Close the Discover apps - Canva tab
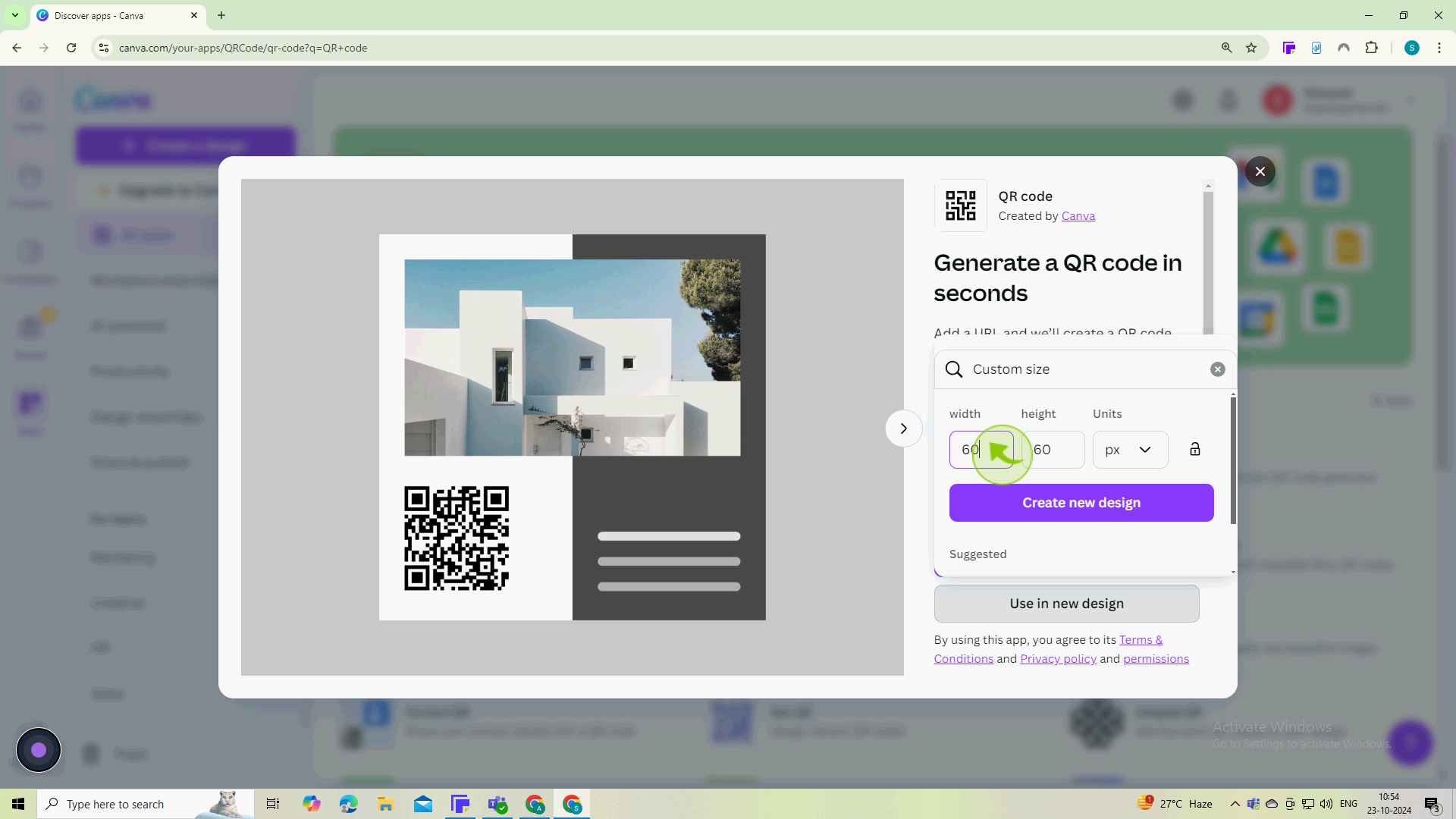The image size is (1456, 819). 193,15
